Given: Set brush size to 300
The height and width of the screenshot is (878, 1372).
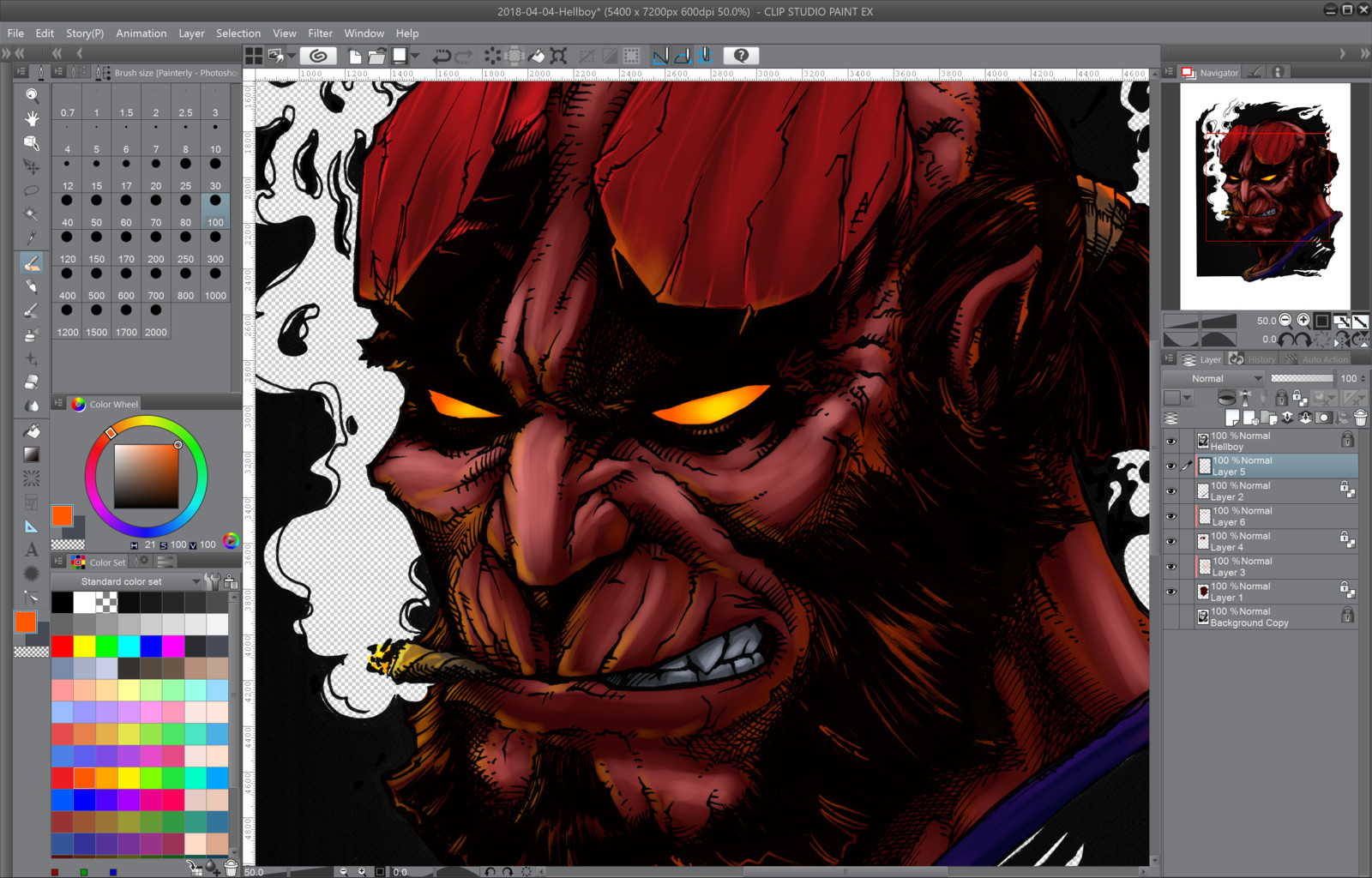Looking at the screenshot, I should coord(215,247).
